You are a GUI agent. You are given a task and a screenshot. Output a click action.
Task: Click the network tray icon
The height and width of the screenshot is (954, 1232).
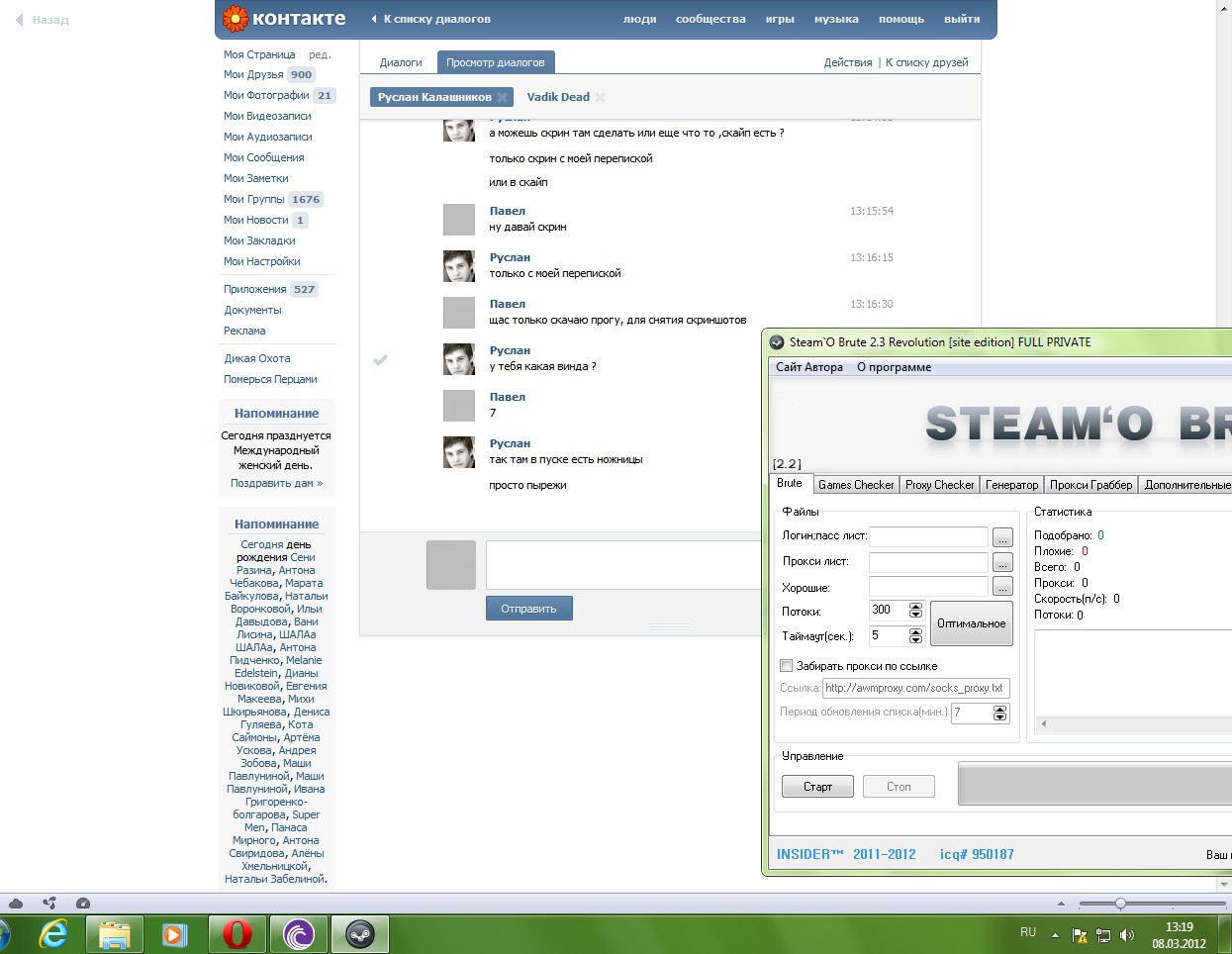(x=1103, y=935)
